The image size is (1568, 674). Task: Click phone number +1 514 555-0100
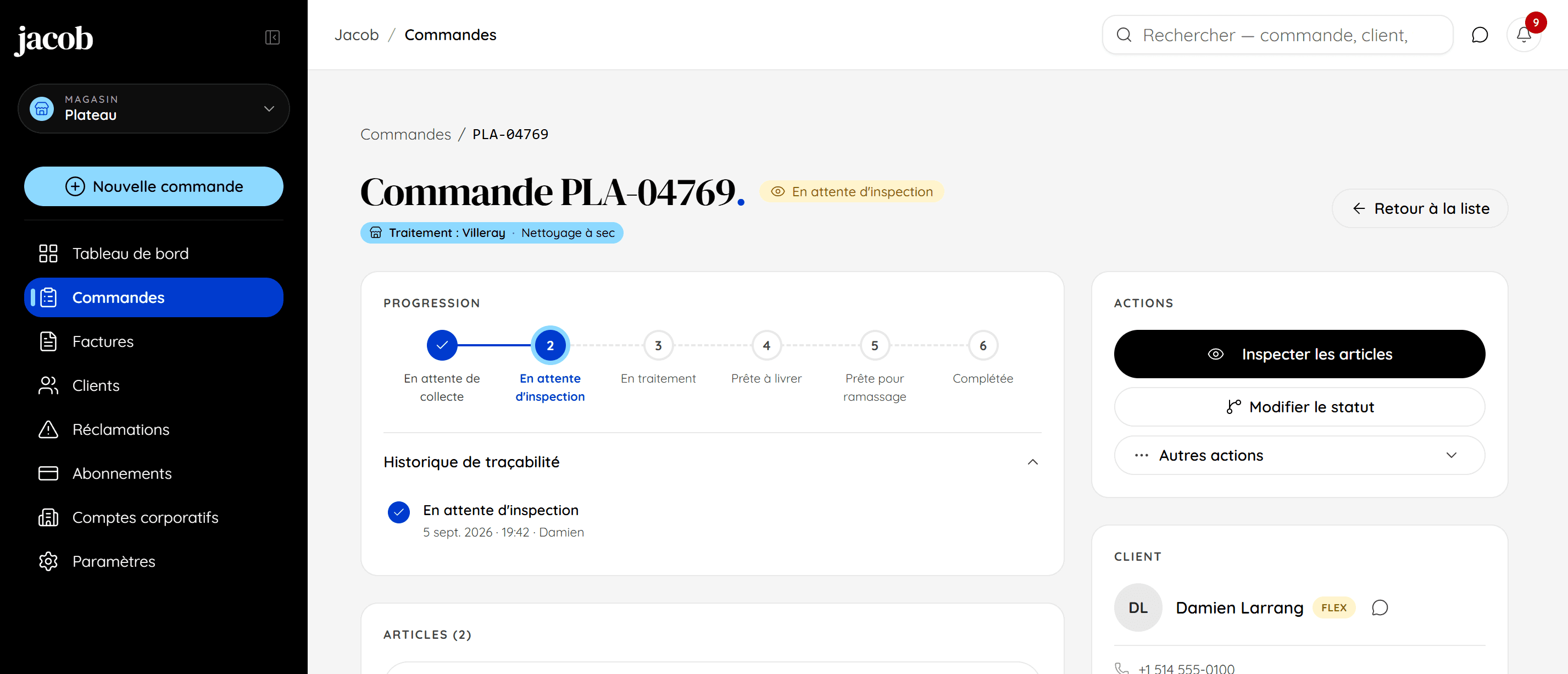(x=1186, y=668)
